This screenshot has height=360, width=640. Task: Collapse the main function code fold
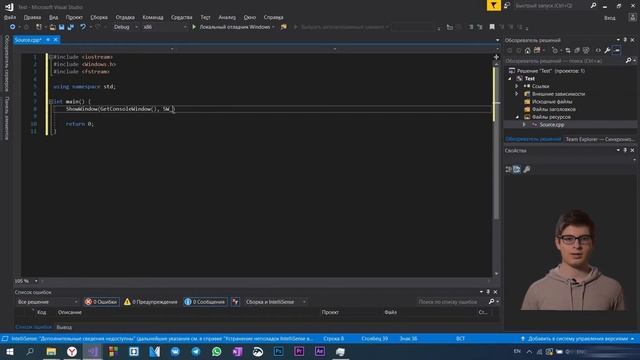pos(51,102)
